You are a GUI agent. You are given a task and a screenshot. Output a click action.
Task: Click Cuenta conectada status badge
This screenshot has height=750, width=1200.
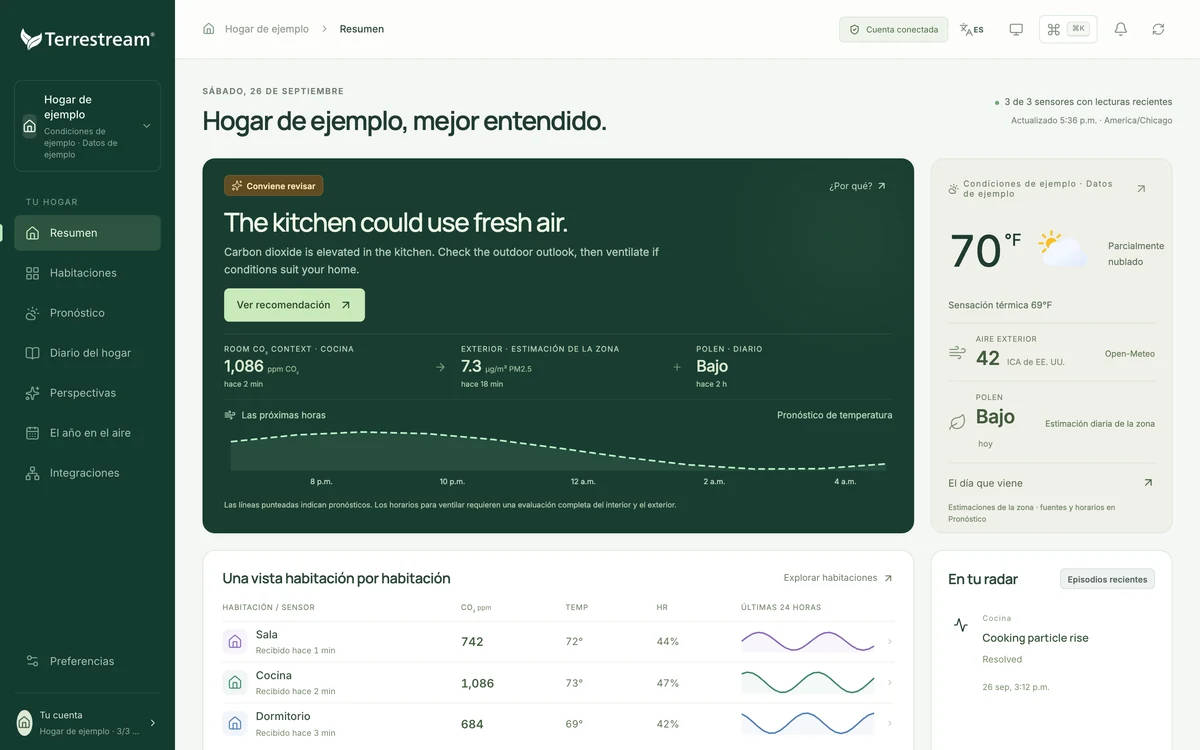click(x=893, y=29)
